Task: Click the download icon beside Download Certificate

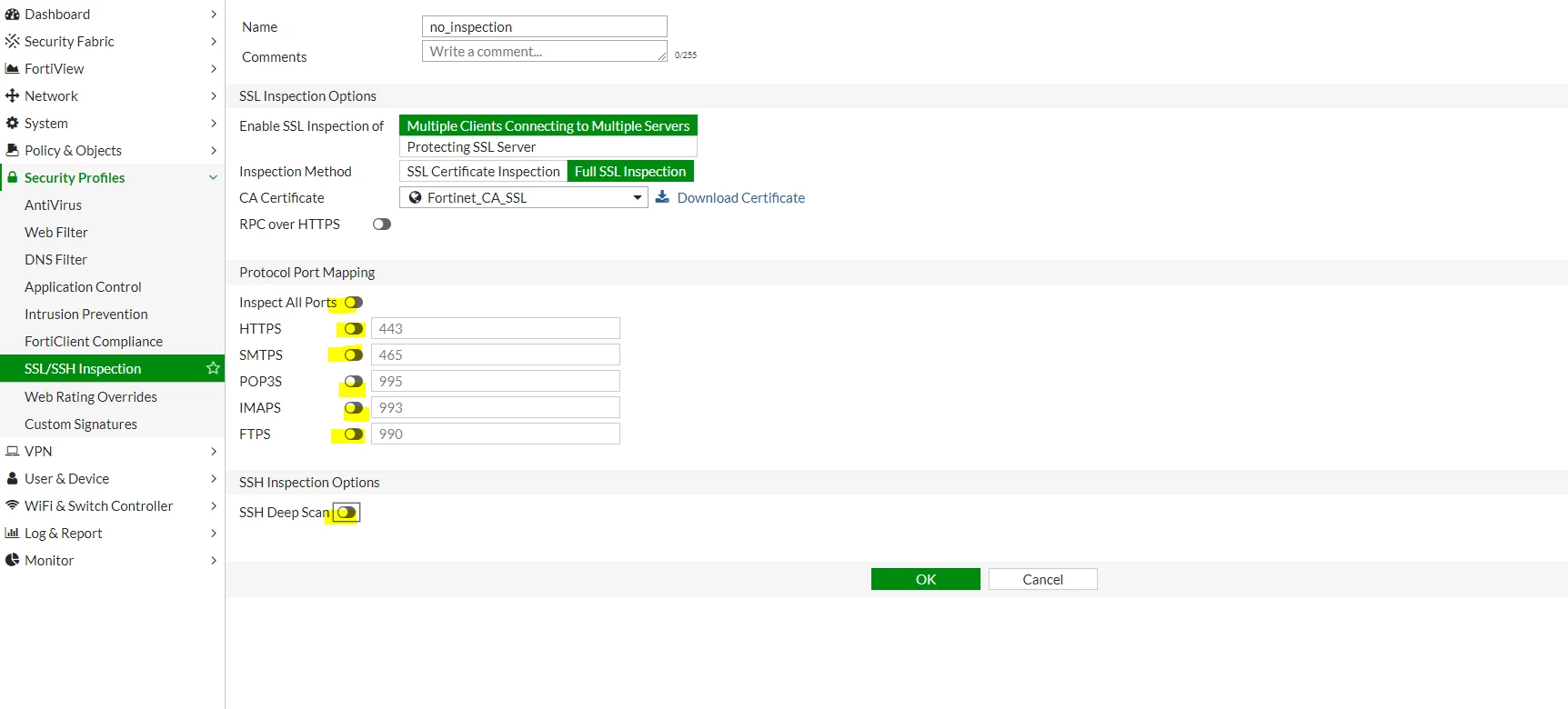Action: coord(662,197)
